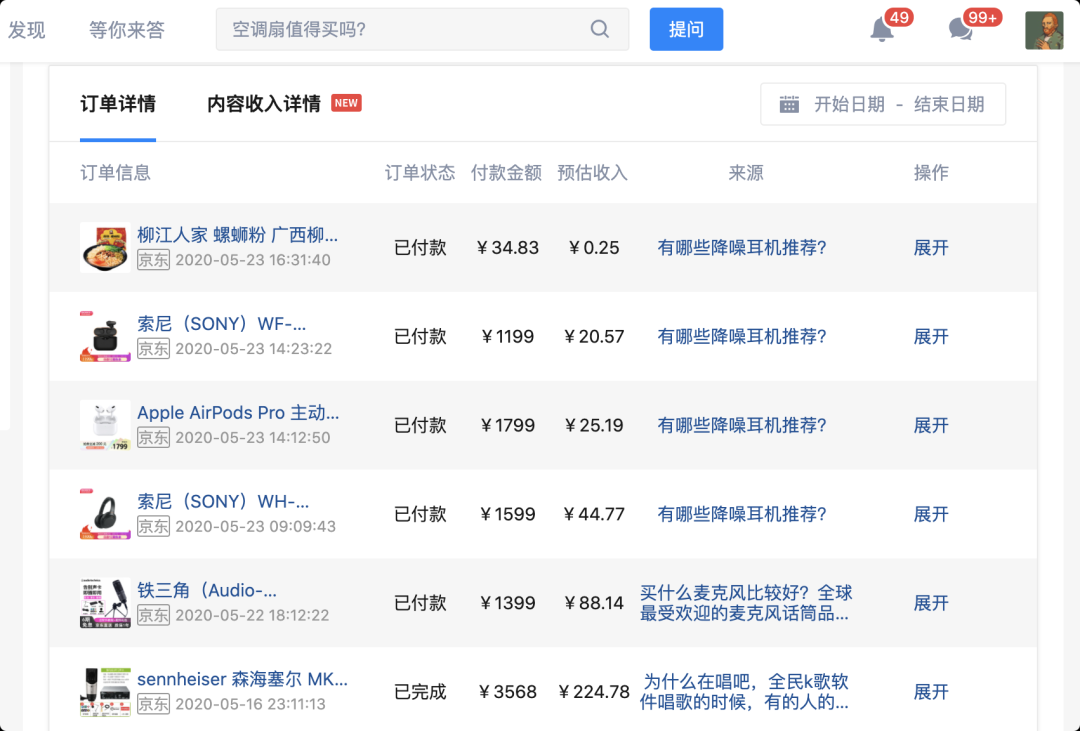Click the 京东 tag under sennheiser order
Viewport: 1080px width, 731px height.
coord(153,704)
